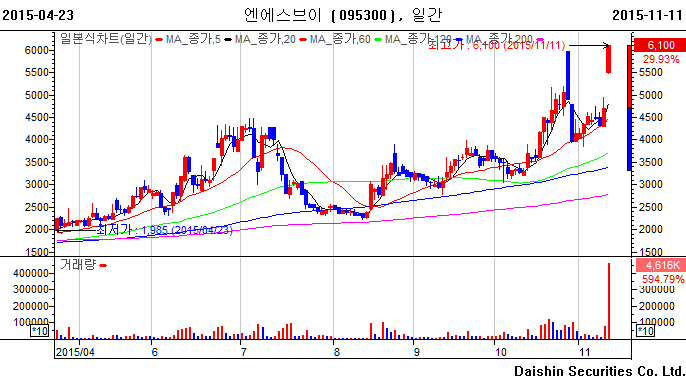Click the 29.93% change value
The image size is (686, 383).
pyautogui.click(x=661, y=59)
